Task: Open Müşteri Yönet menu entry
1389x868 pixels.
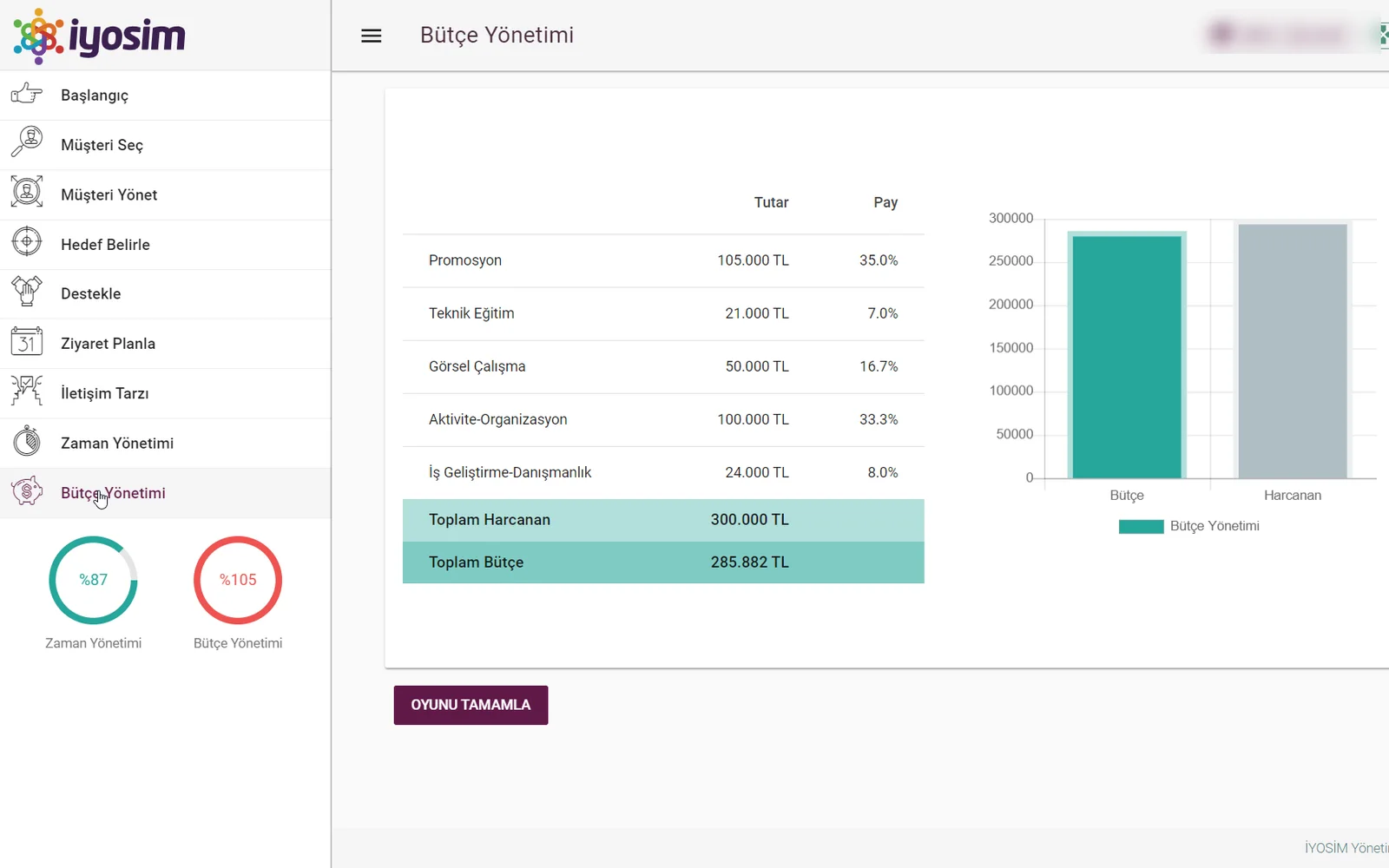Action: click(165, 195)
